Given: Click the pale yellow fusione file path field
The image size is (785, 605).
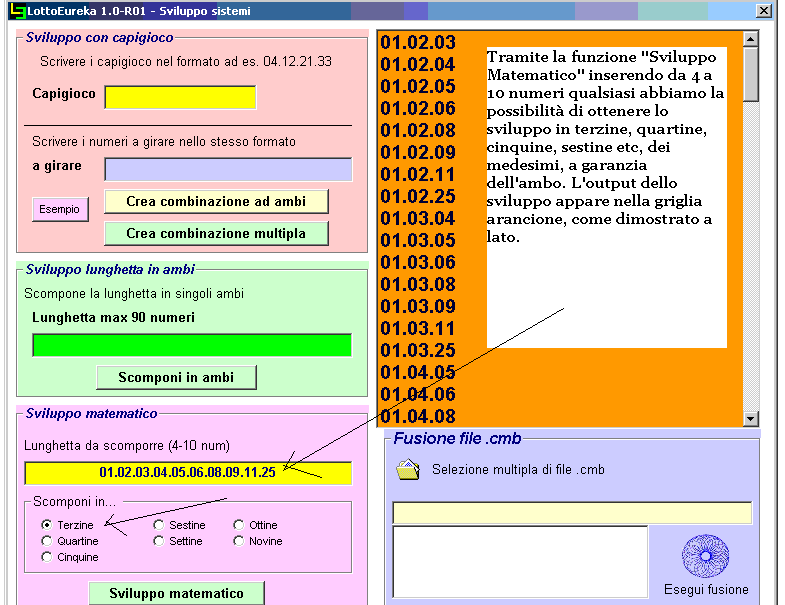Looking at the screenshot, I should [572, 513].
